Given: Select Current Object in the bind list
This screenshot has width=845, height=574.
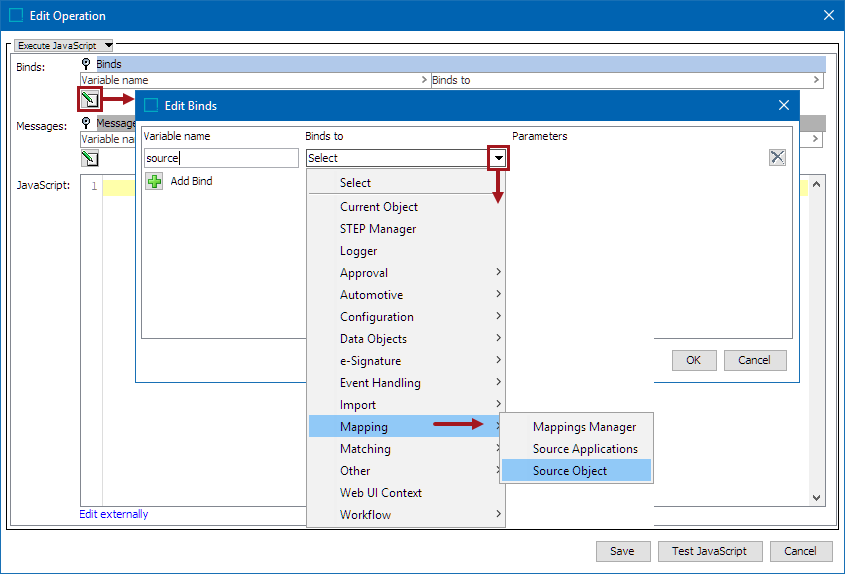Looking at the screenshot, I should pos(379,207).
